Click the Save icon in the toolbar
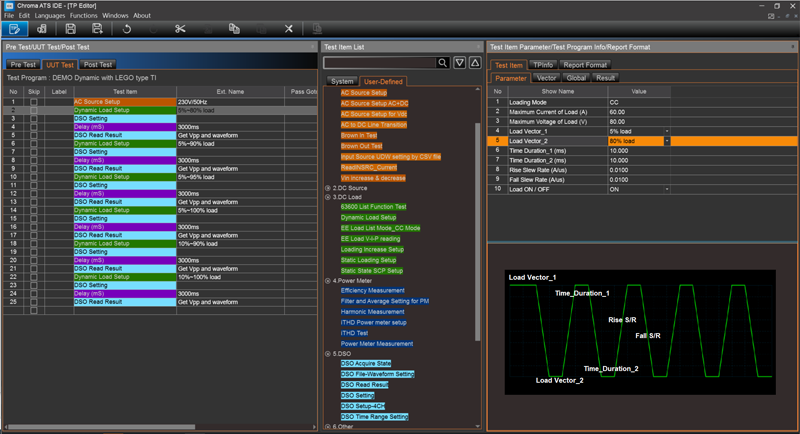800x434 pixels. click(71, 30)
